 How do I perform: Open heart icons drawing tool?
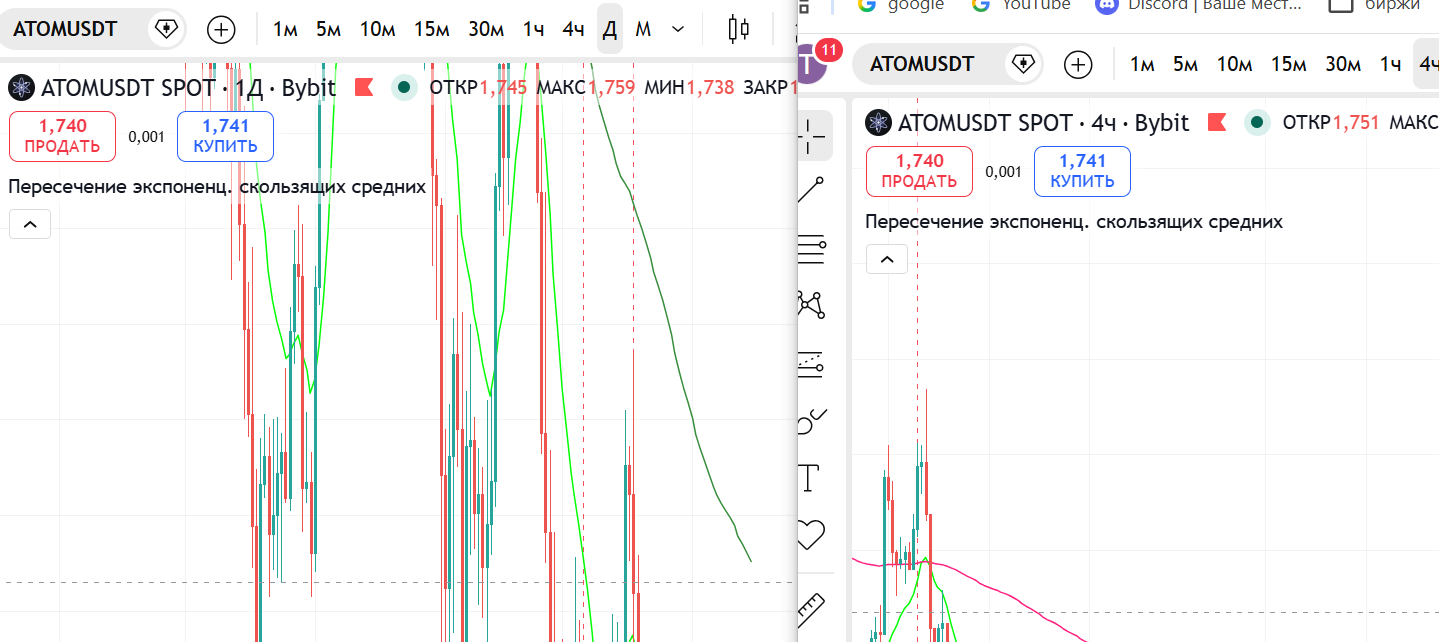[x=811, y=535]
